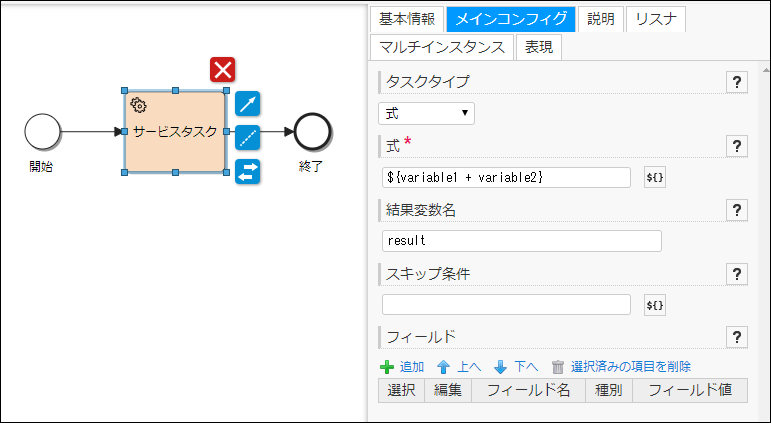Click the gear icon inside the service task
This screenshot has height=423, width=771.
pos(138,103)
